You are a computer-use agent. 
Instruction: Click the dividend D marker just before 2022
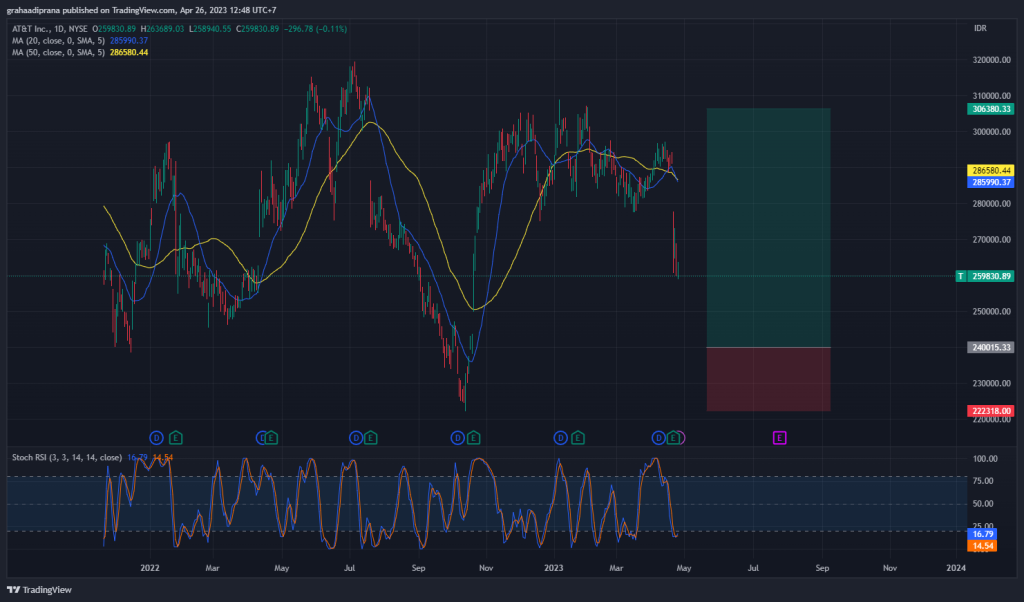click(156, 438)
